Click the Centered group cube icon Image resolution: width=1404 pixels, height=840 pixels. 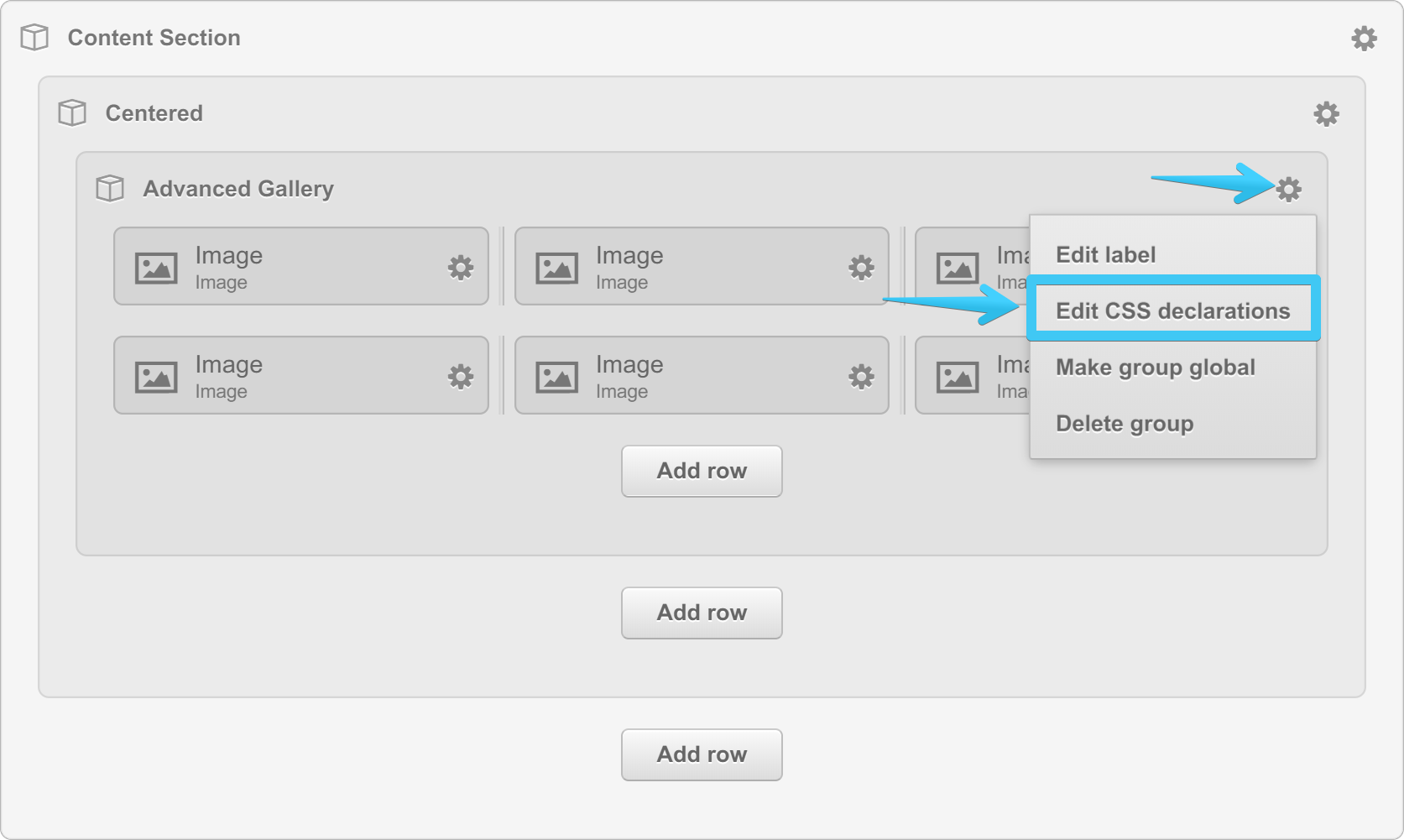(x=72, y=113)
